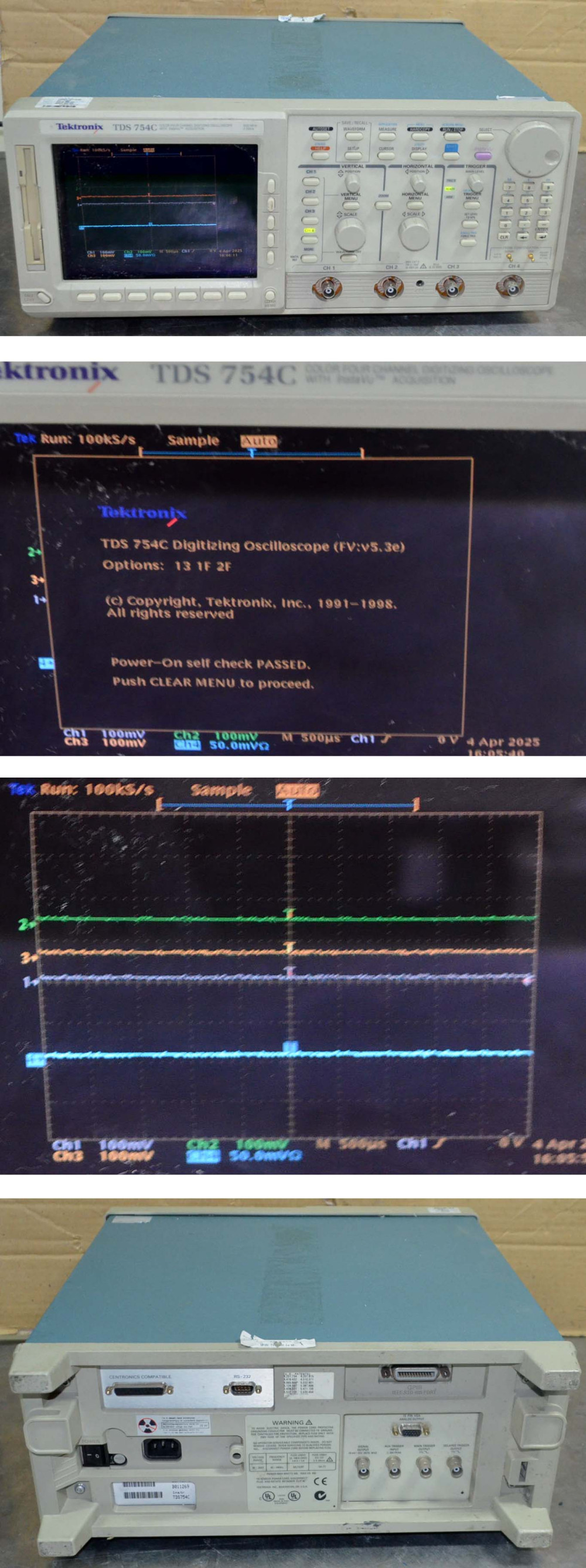Touch the rear AUX TRIGGER INPUT BNC

tap(394, 1468)
